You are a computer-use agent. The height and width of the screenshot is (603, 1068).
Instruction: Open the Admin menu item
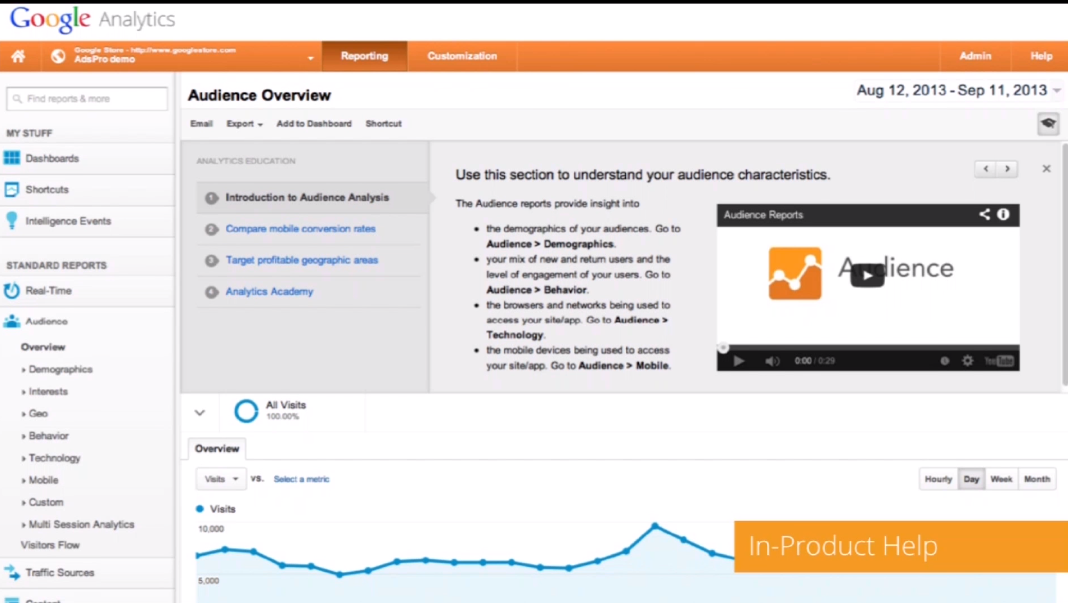tap(975, 56)
